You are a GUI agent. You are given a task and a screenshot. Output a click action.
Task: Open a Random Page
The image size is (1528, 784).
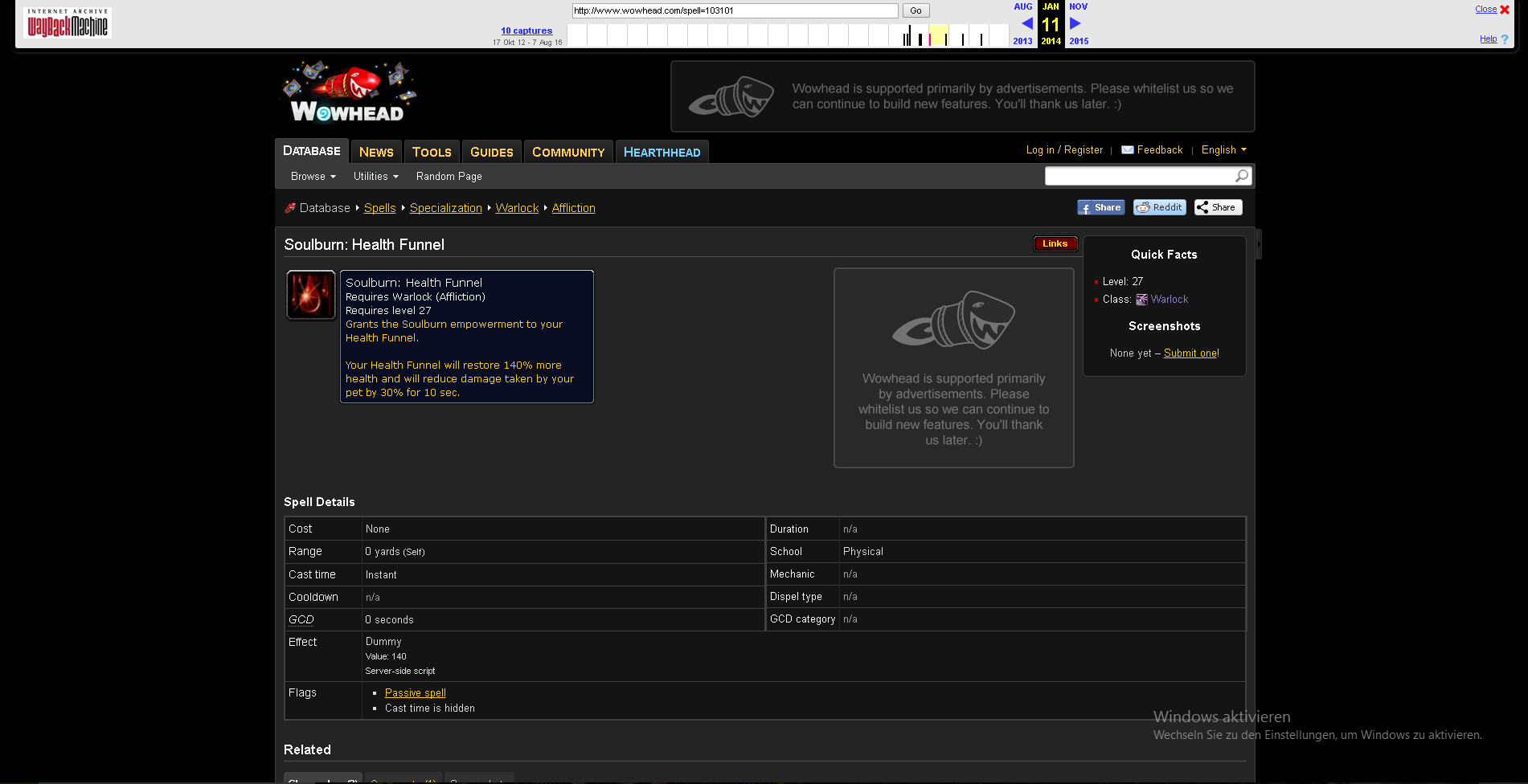click(449, 177)
